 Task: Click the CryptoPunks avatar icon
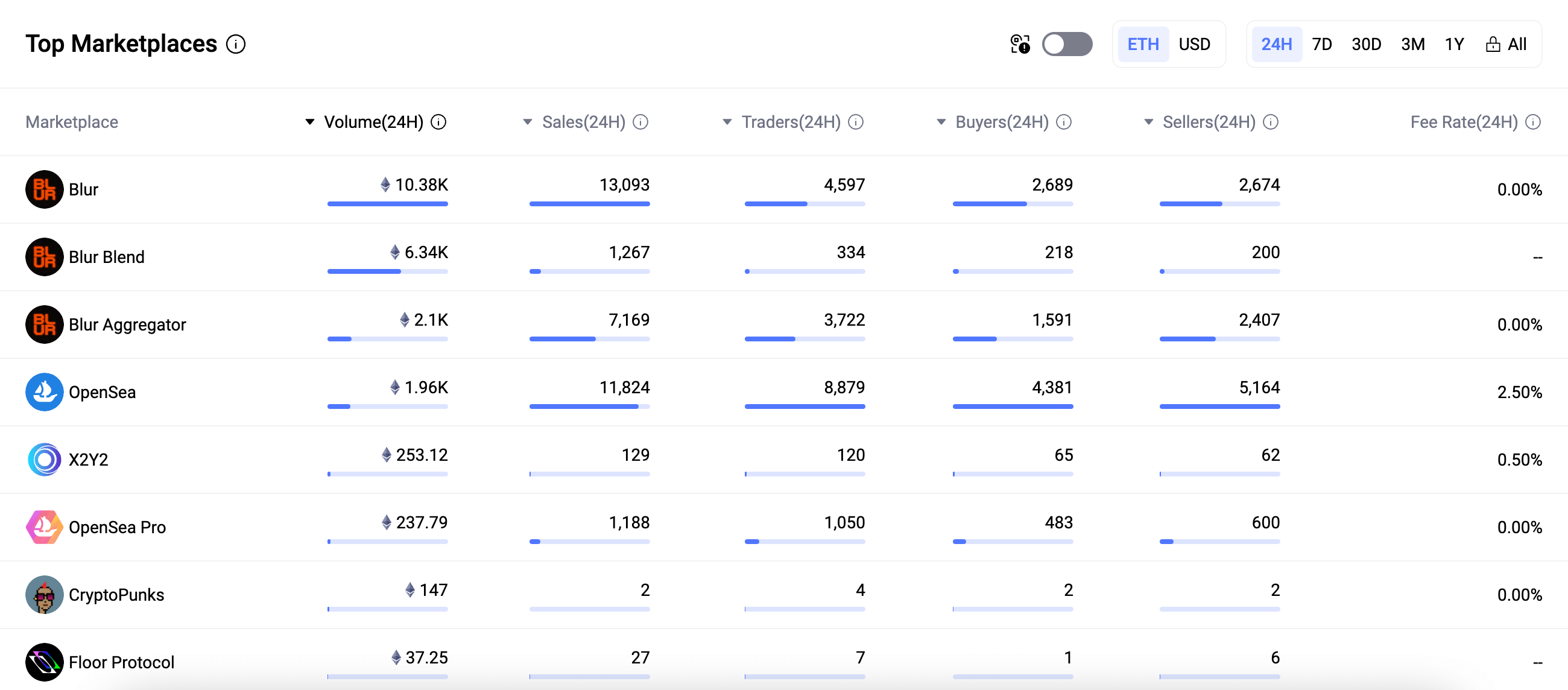click(x=45, y=595)
